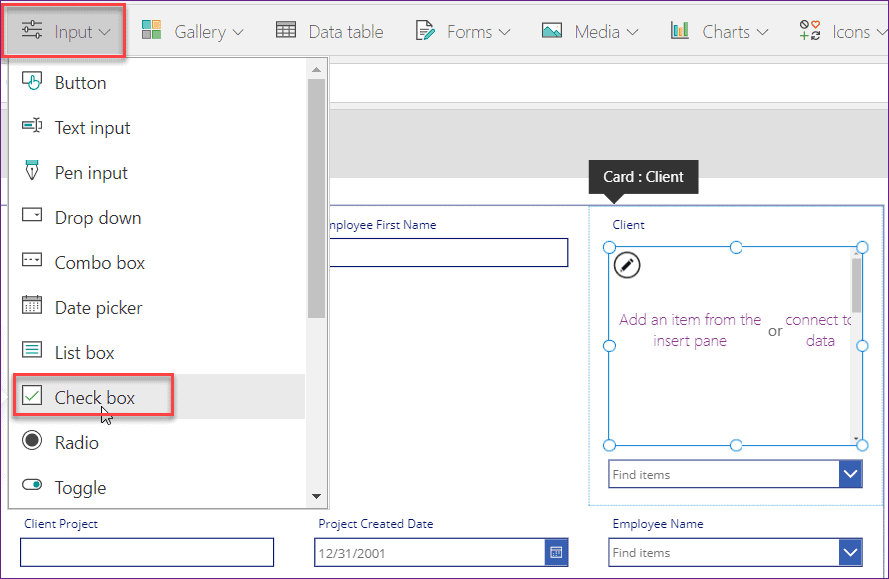This screenshot has height=579, width=889.
Task: Expand the Find items dropdown on Client card
Action: [851, 473]
